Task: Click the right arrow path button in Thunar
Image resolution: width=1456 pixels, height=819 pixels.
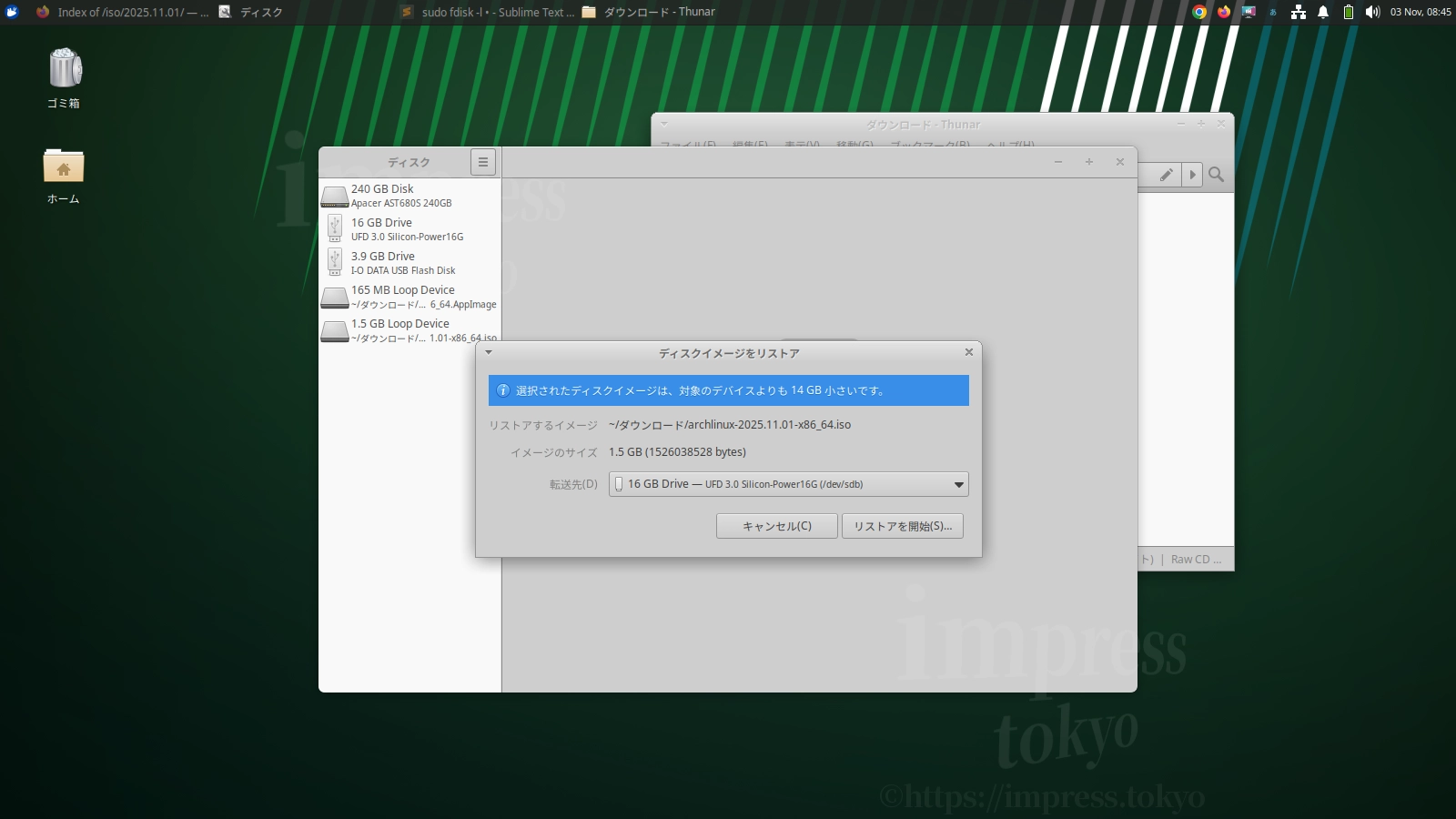Action: point(1192,175)
